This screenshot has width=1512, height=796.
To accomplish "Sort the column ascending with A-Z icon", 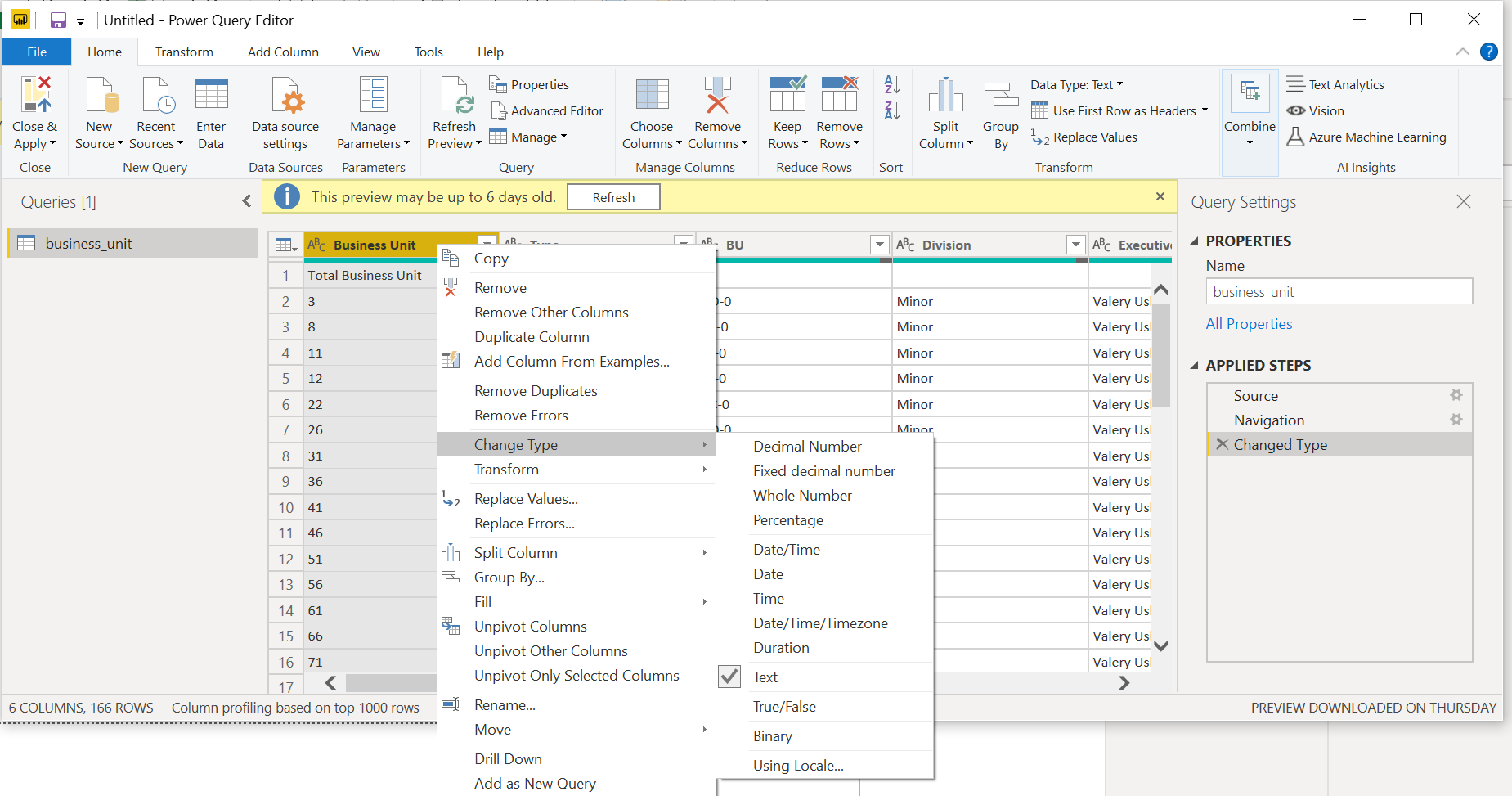I will pos(891,84).
